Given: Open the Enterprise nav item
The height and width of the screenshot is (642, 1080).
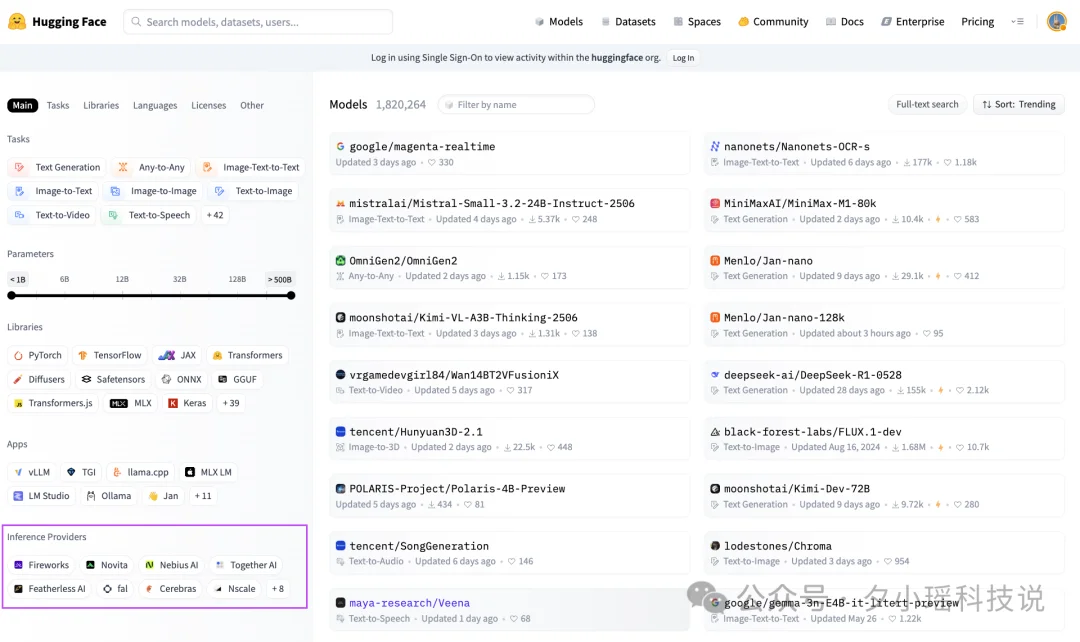Looking at the screenshot, I should tap(913, 21).
